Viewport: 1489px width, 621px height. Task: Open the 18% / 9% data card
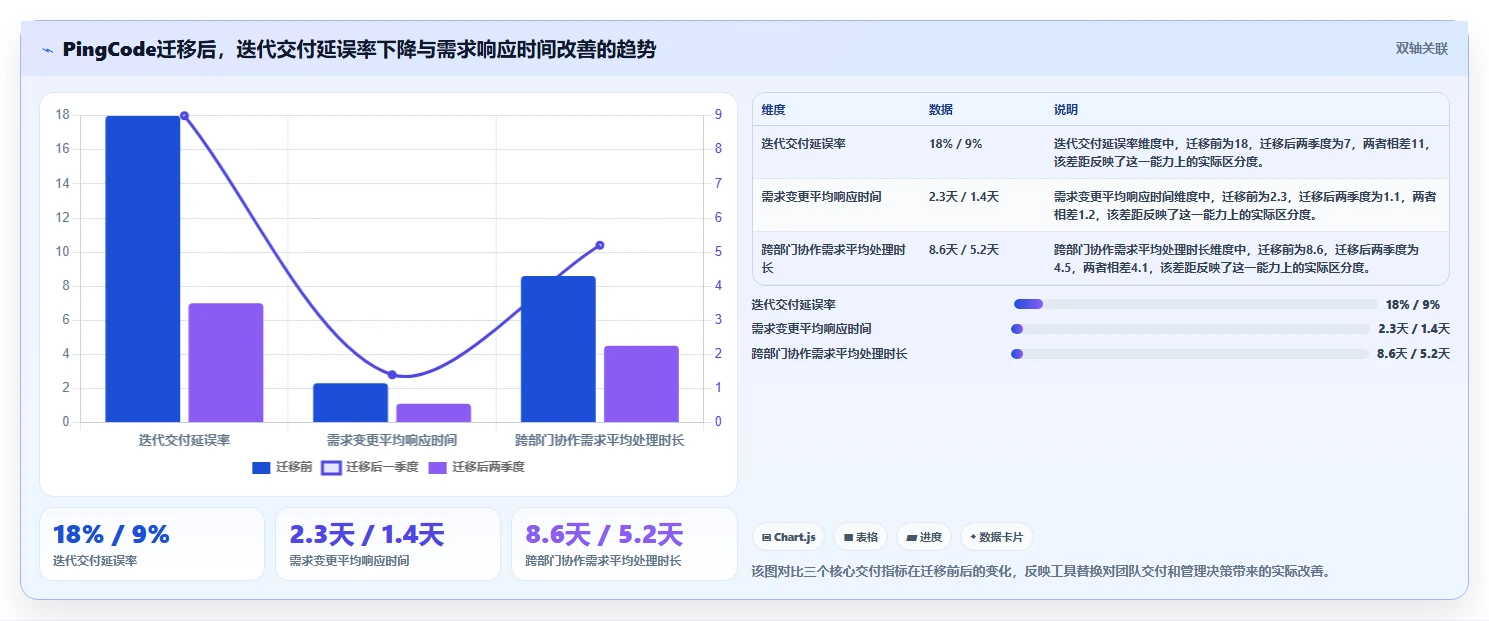pyautogui.click(x=152, y=544)
